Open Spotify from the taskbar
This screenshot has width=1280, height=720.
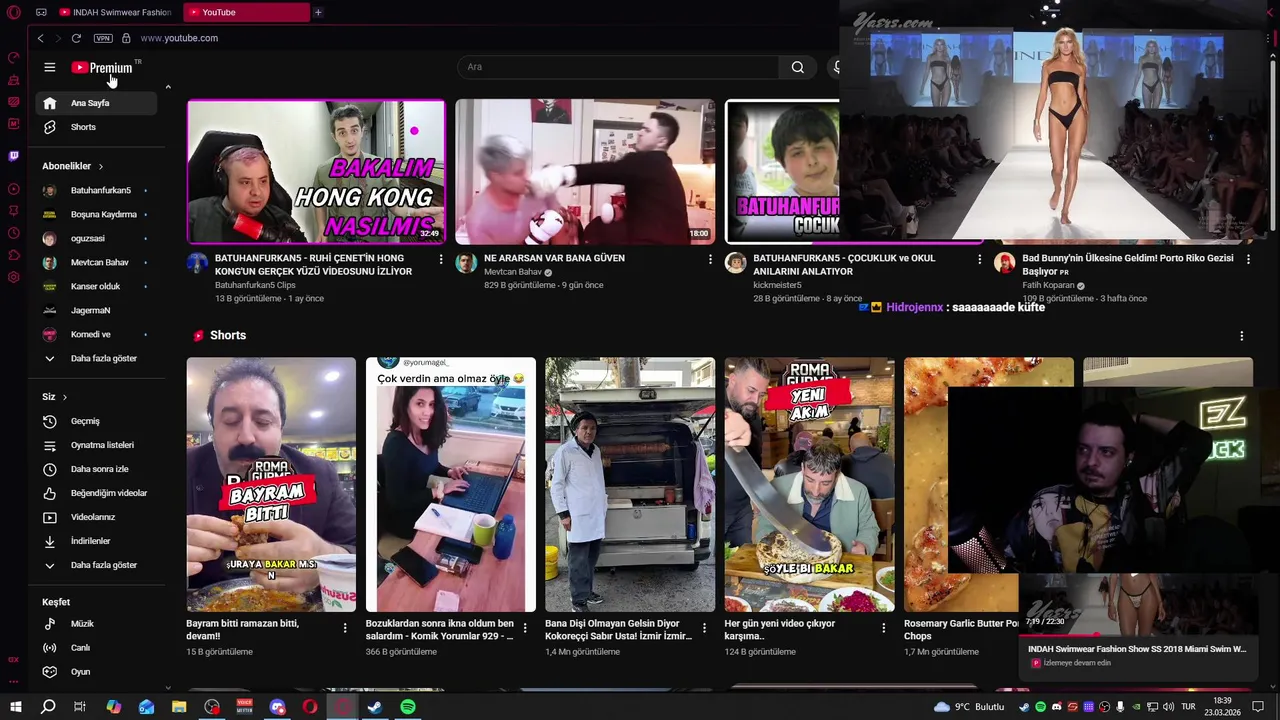click(408, 707)
